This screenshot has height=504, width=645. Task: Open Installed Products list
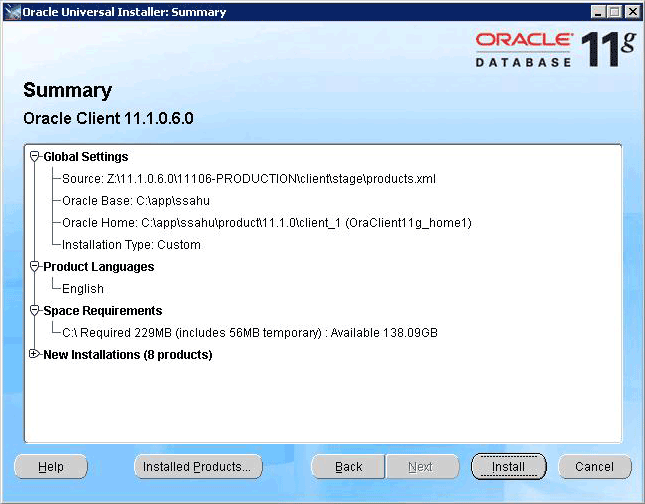[x=197, y=467]
